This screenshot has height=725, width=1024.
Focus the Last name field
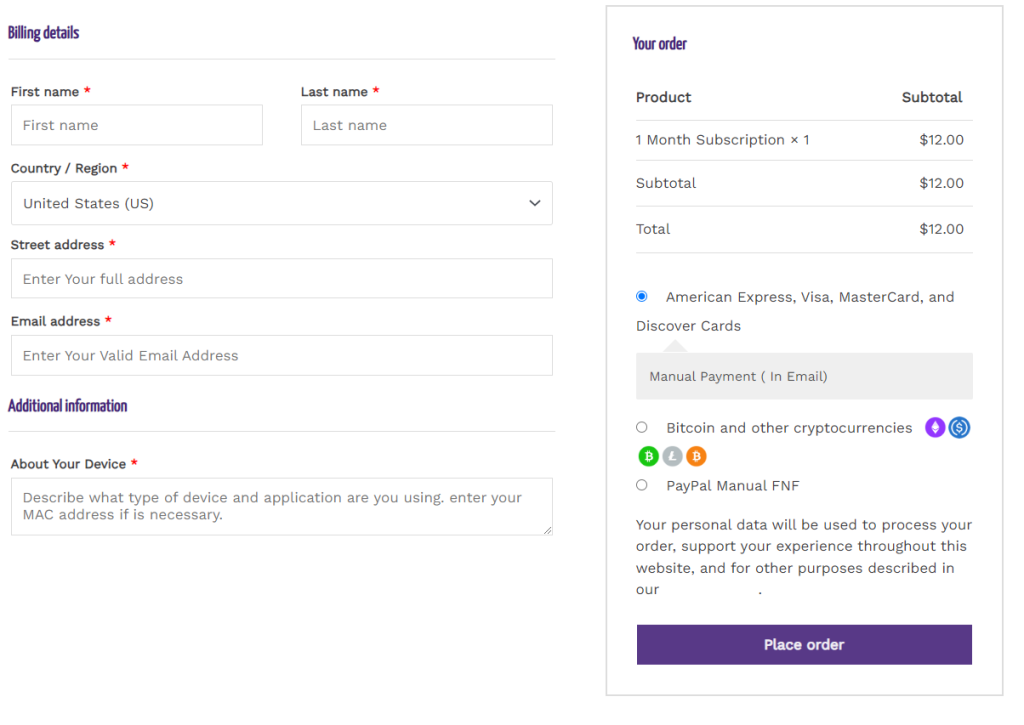pos(426,125)
